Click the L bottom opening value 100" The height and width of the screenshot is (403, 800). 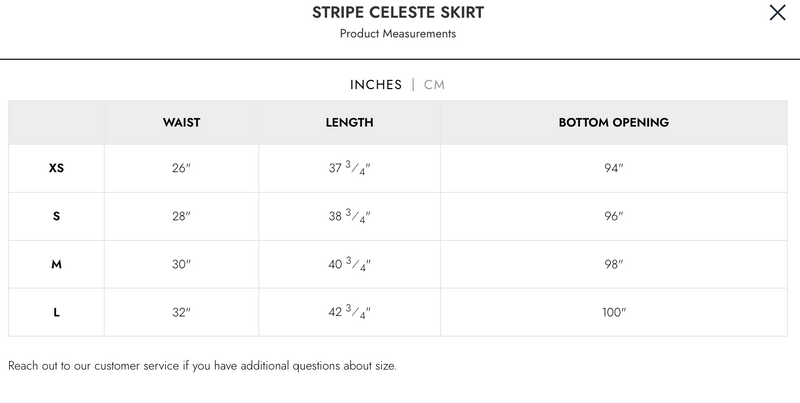click(613, 312)
